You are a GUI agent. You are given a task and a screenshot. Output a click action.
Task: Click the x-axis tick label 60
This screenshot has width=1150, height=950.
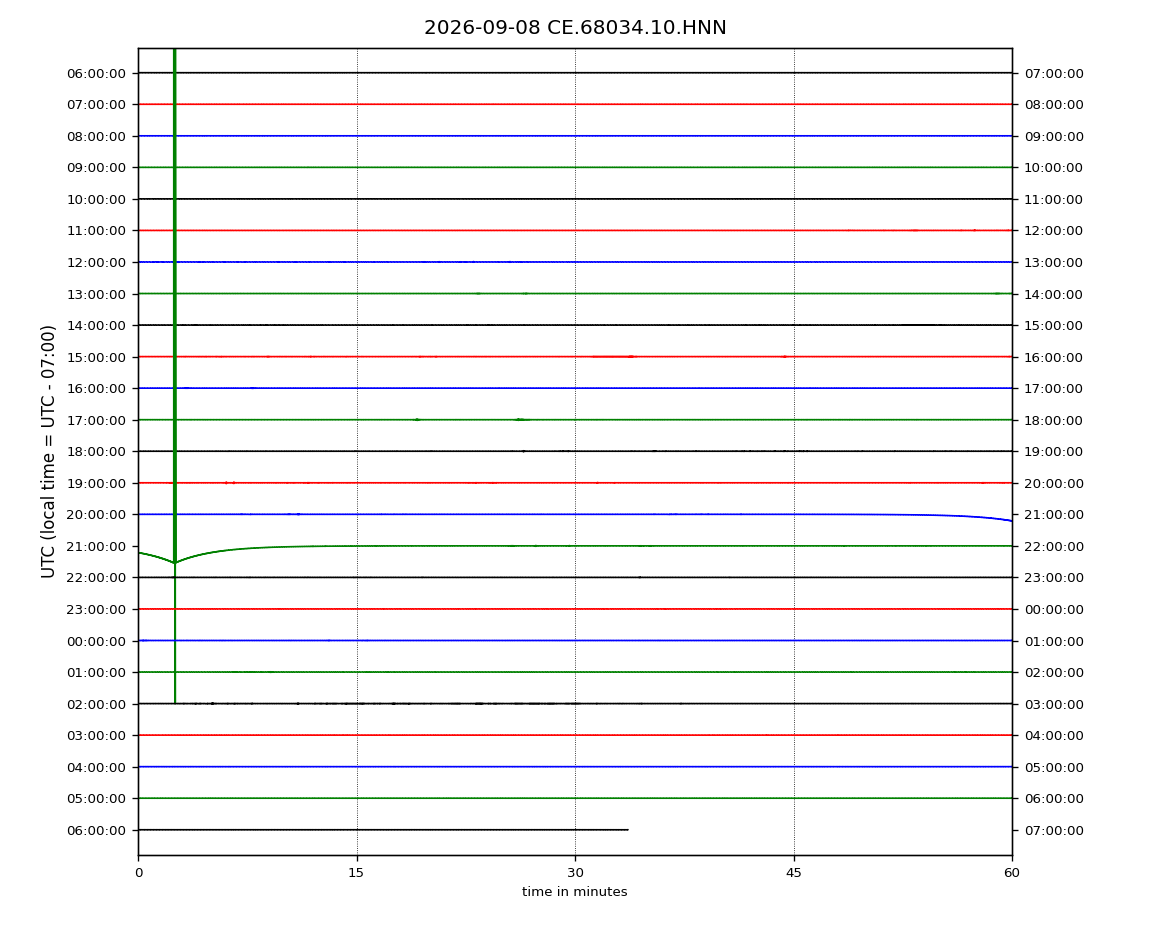[x=1012, y=873]
